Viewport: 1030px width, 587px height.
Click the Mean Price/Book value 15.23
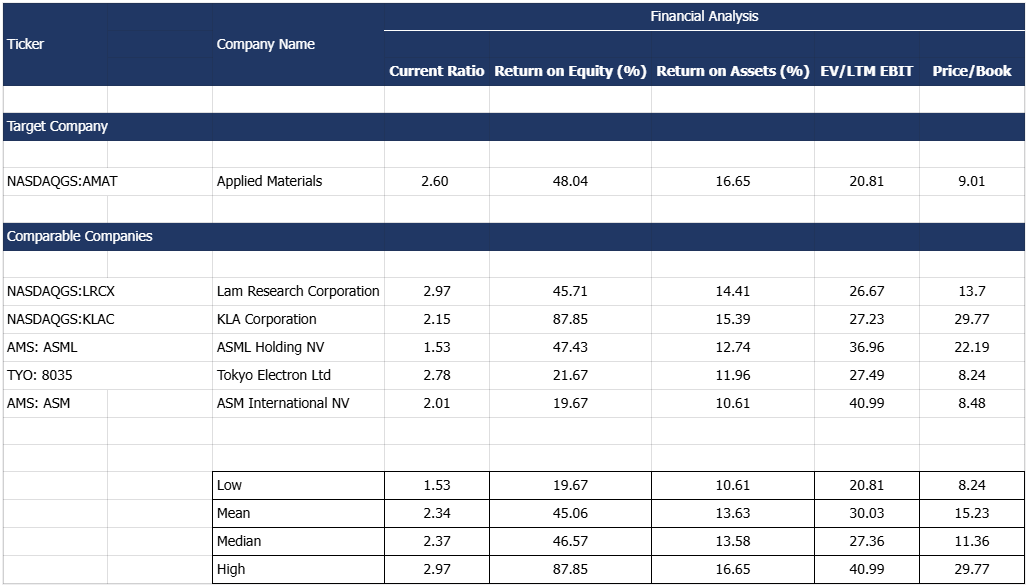[972, 513]
